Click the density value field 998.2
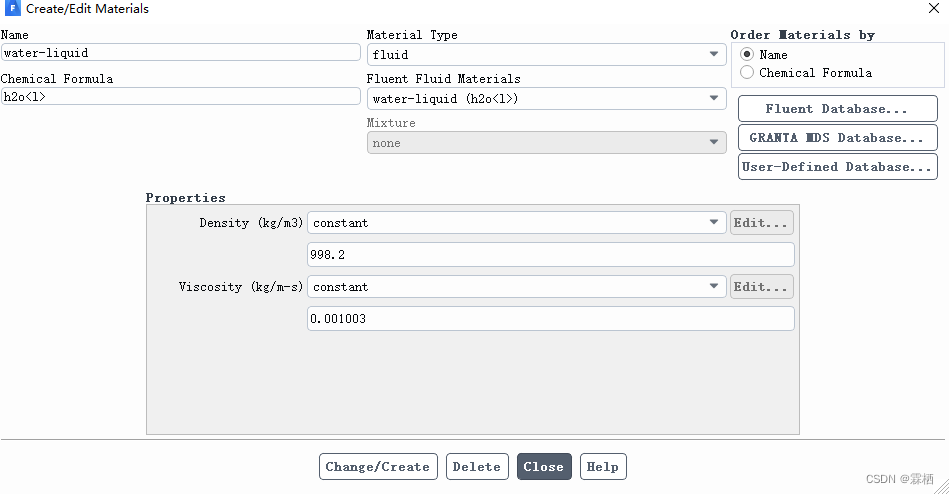 tap(550, 255)
